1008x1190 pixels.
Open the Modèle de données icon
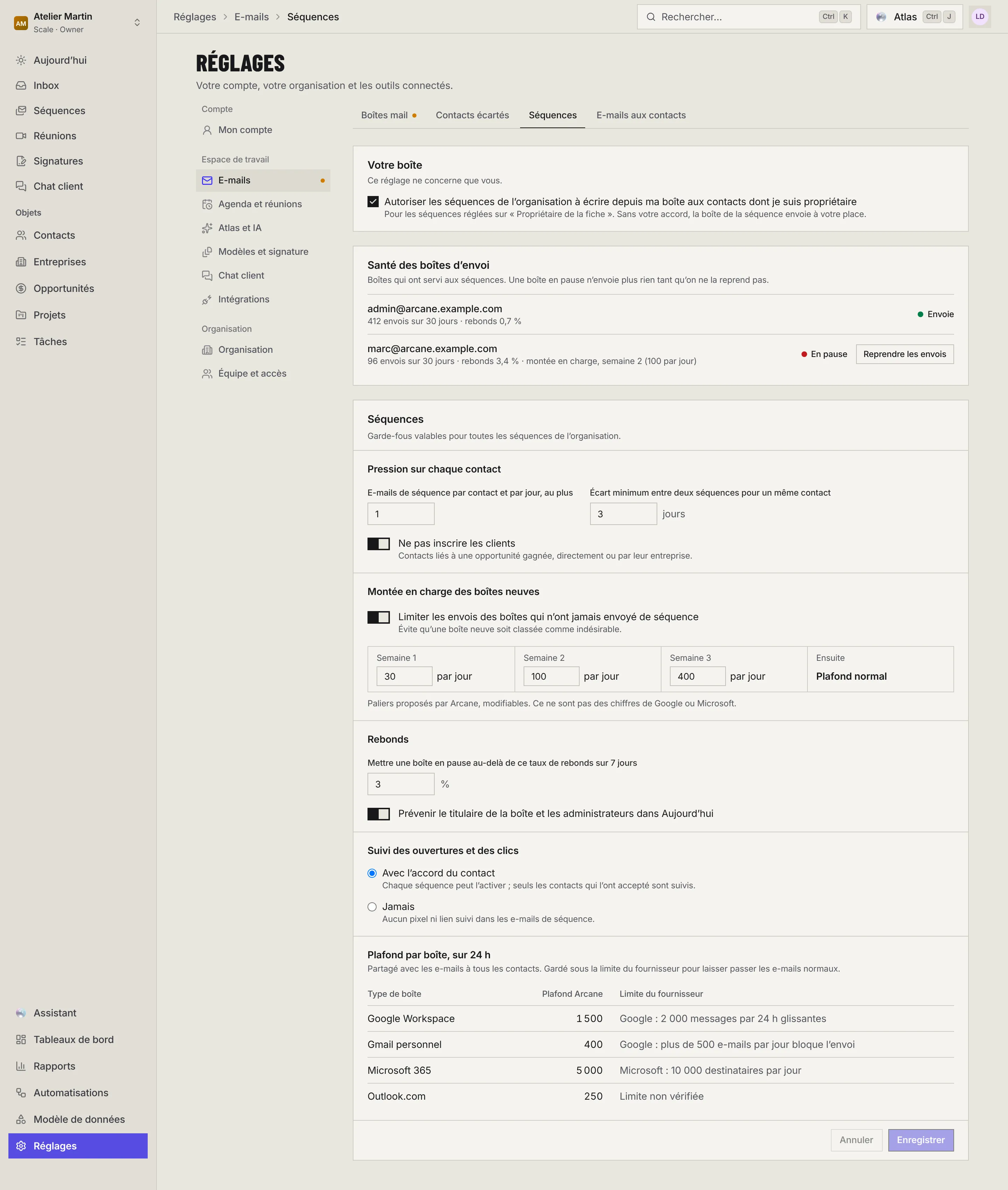click(x=21, y=1119)
